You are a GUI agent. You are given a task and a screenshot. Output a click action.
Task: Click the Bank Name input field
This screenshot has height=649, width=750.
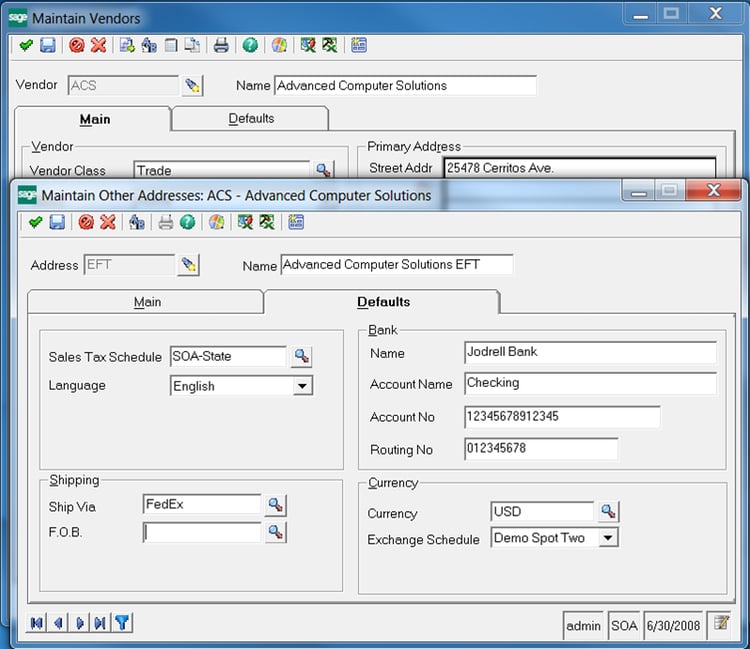click(x=590, y=352)
